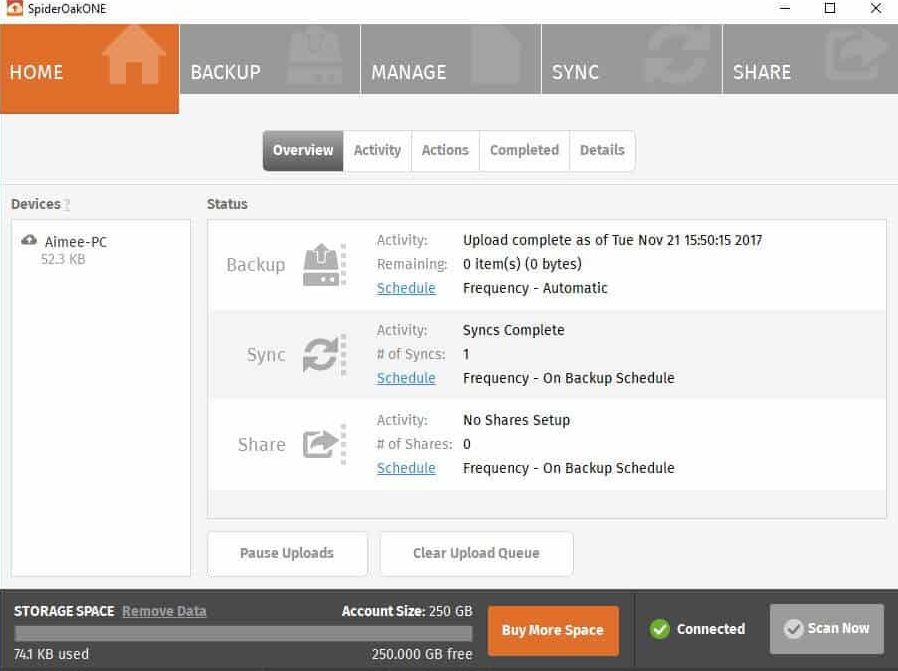This screenshot has height=671, width=898.
Task: Click Clear Upload Queue
Action: 476,553
